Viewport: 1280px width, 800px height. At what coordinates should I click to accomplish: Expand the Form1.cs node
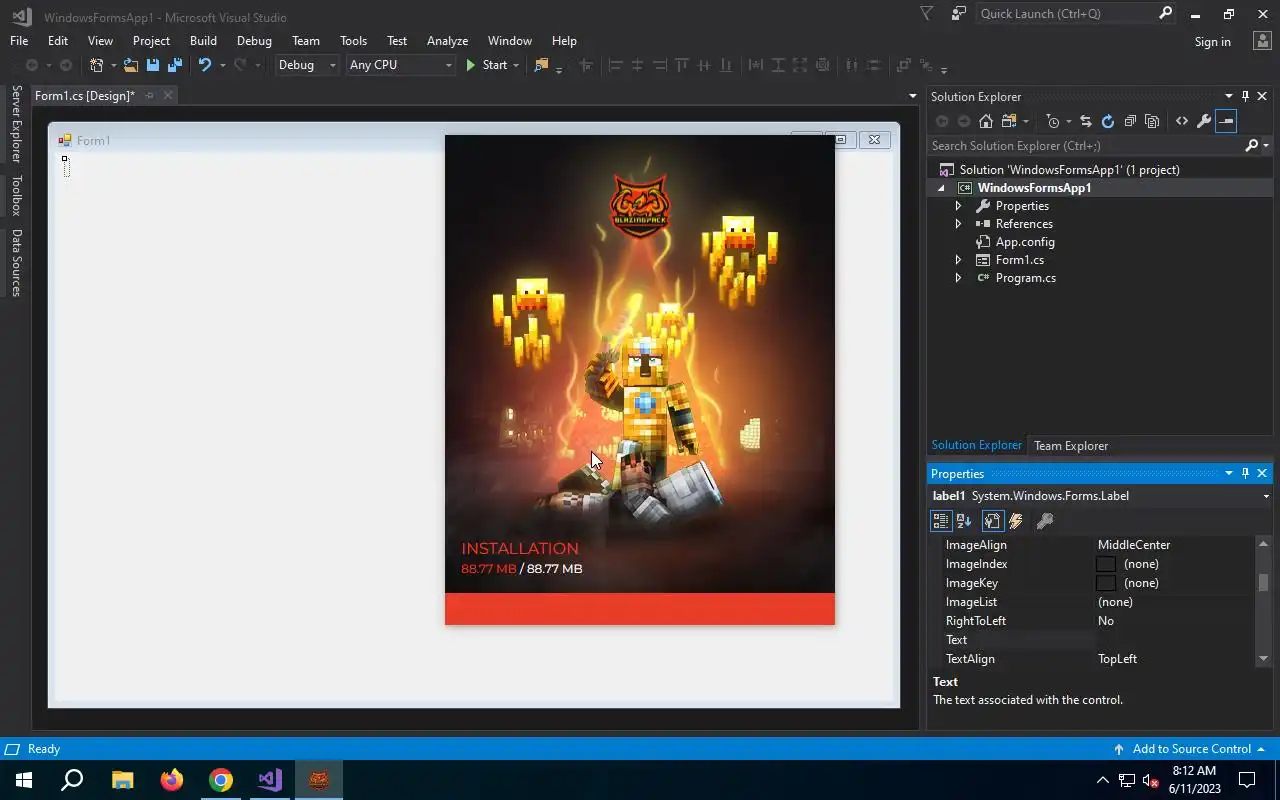[958, 260]
